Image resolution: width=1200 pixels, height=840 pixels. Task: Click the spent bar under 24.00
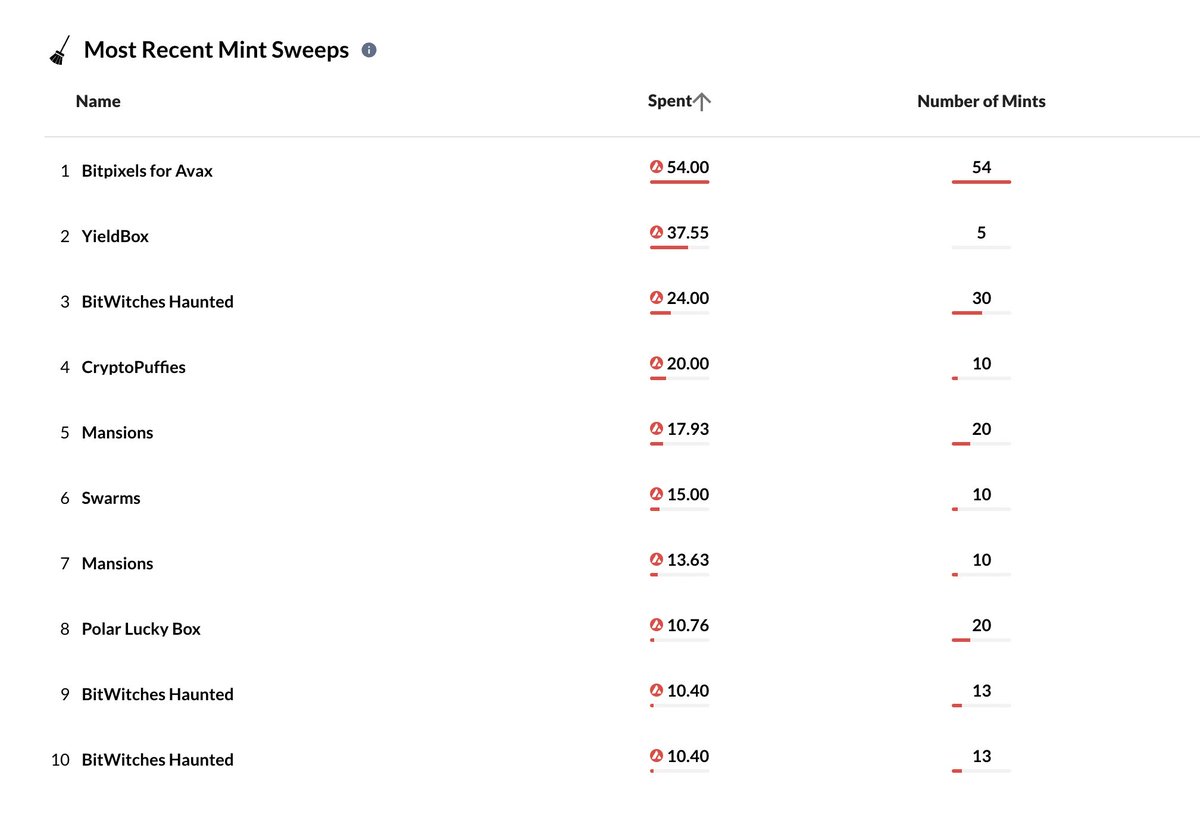coord(679,313)
